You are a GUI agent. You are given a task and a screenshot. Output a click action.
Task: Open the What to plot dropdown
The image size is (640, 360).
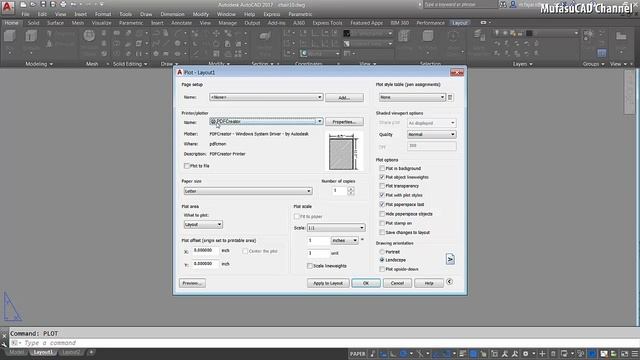(203, 224)
